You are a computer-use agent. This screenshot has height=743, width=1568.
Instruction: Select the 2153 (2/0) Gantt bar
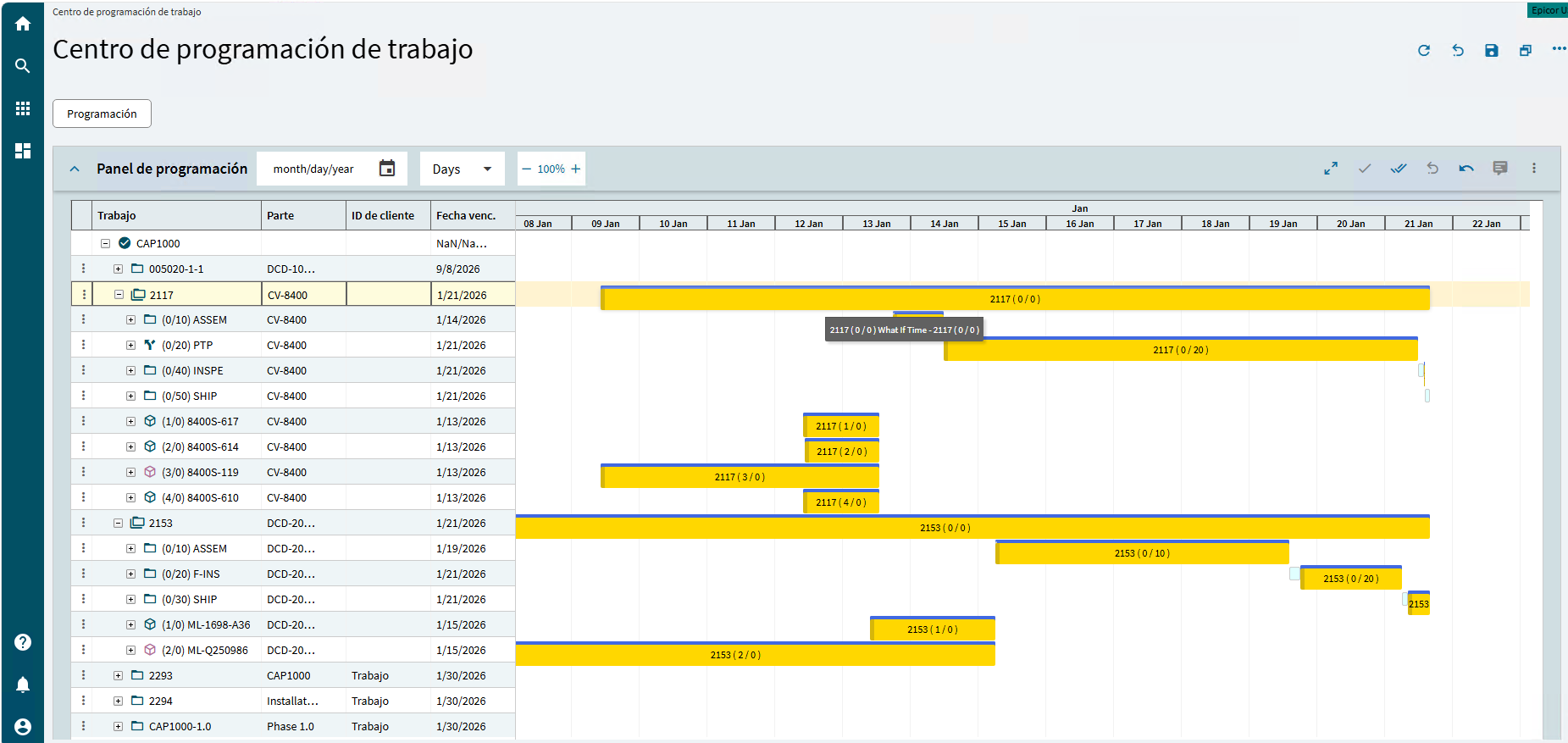(x=755, y=654)
